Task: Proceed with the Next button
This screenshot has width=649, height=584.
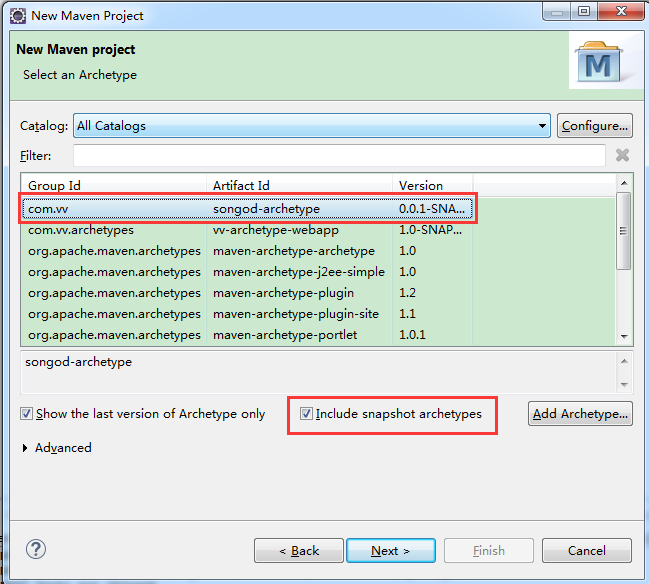Action: (391, 550)
